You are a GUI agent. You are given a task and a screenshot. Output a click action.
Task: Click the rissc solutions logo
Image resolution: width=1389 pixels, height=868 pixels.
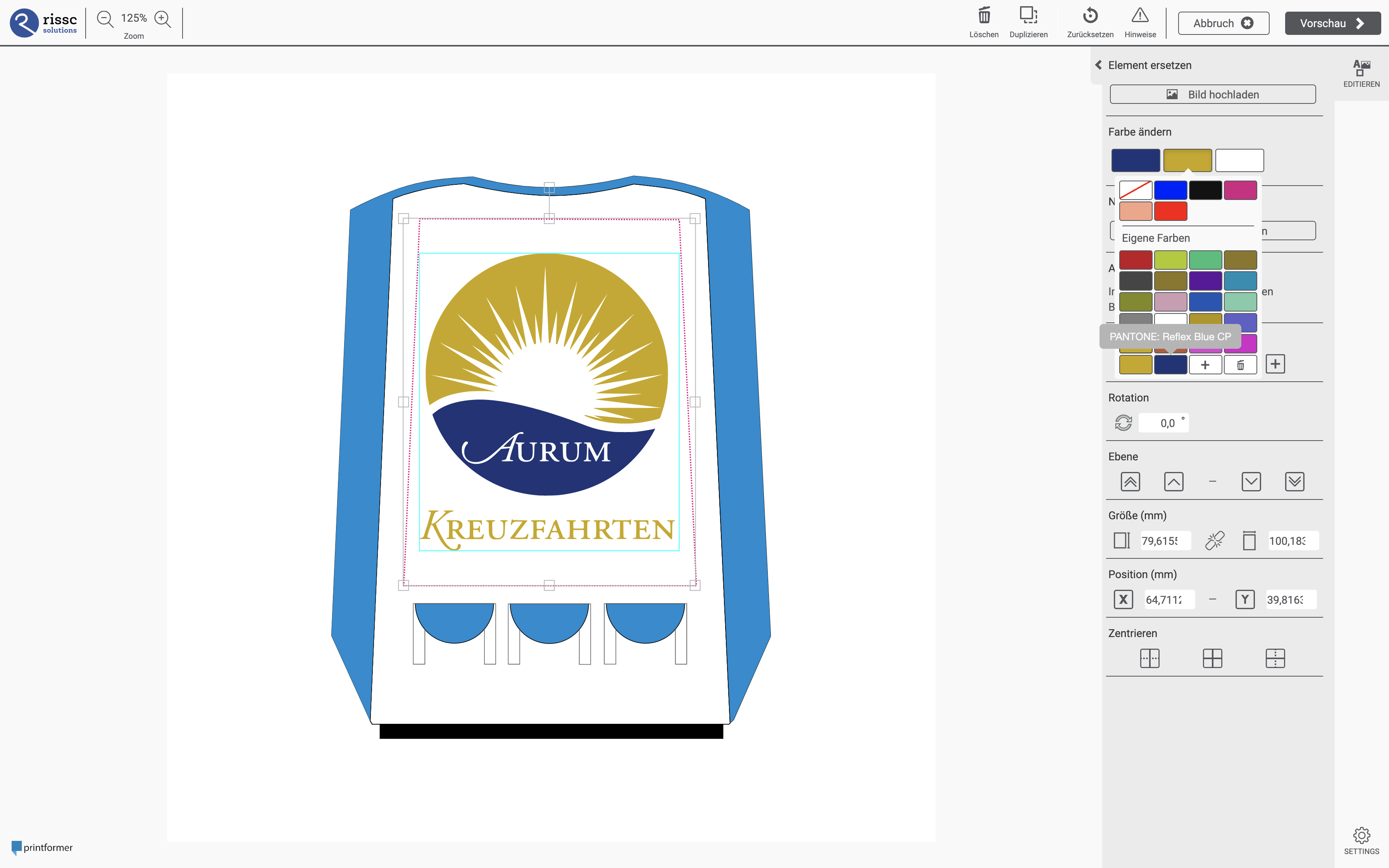tap(44, 23)
